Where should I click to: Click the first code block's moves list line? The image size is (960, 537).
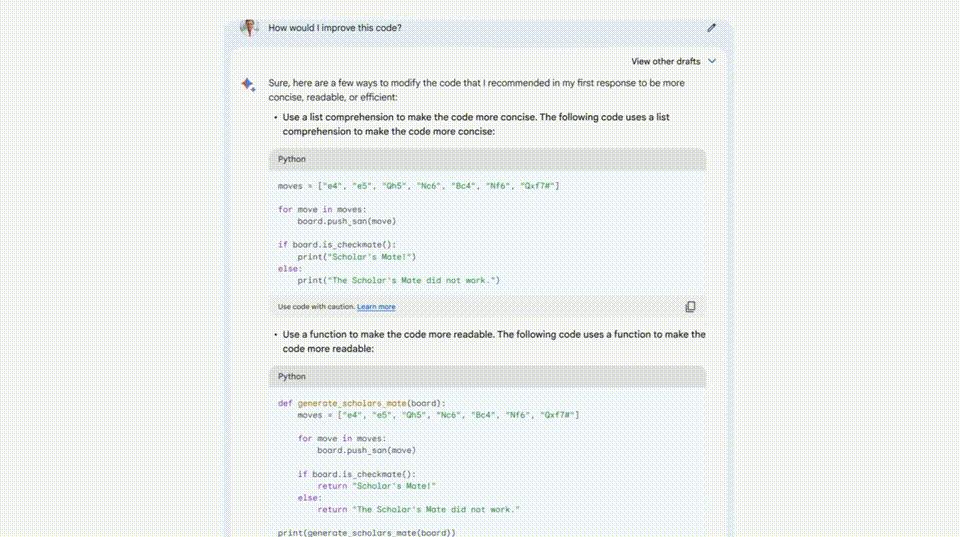coord(418,186)
